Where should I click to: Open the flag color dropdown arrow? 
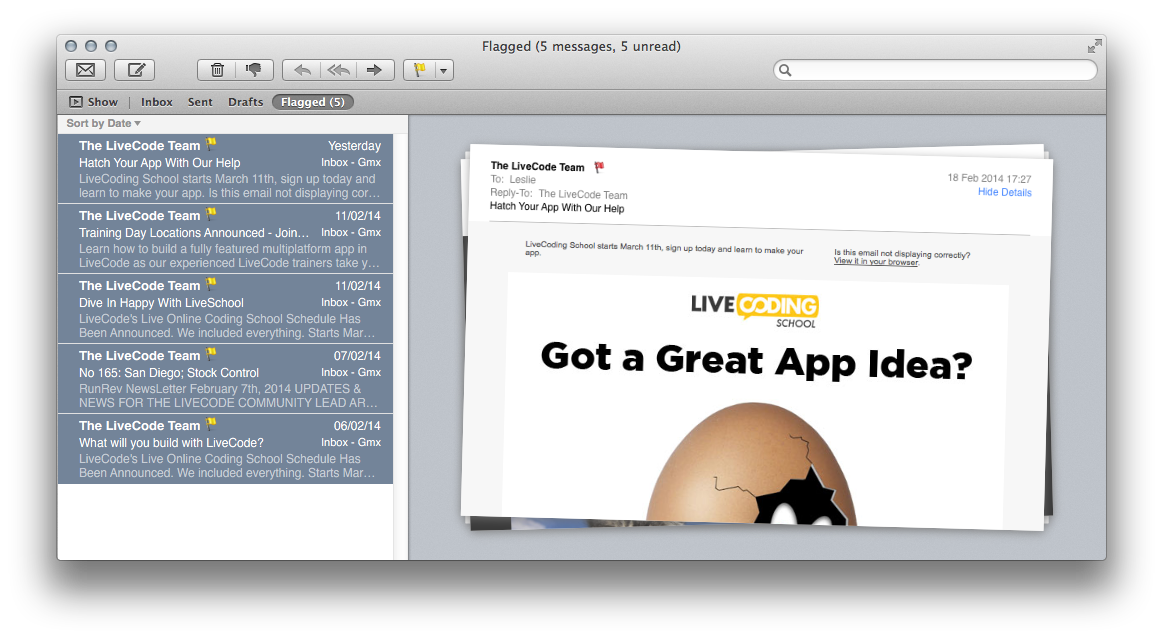444,70
